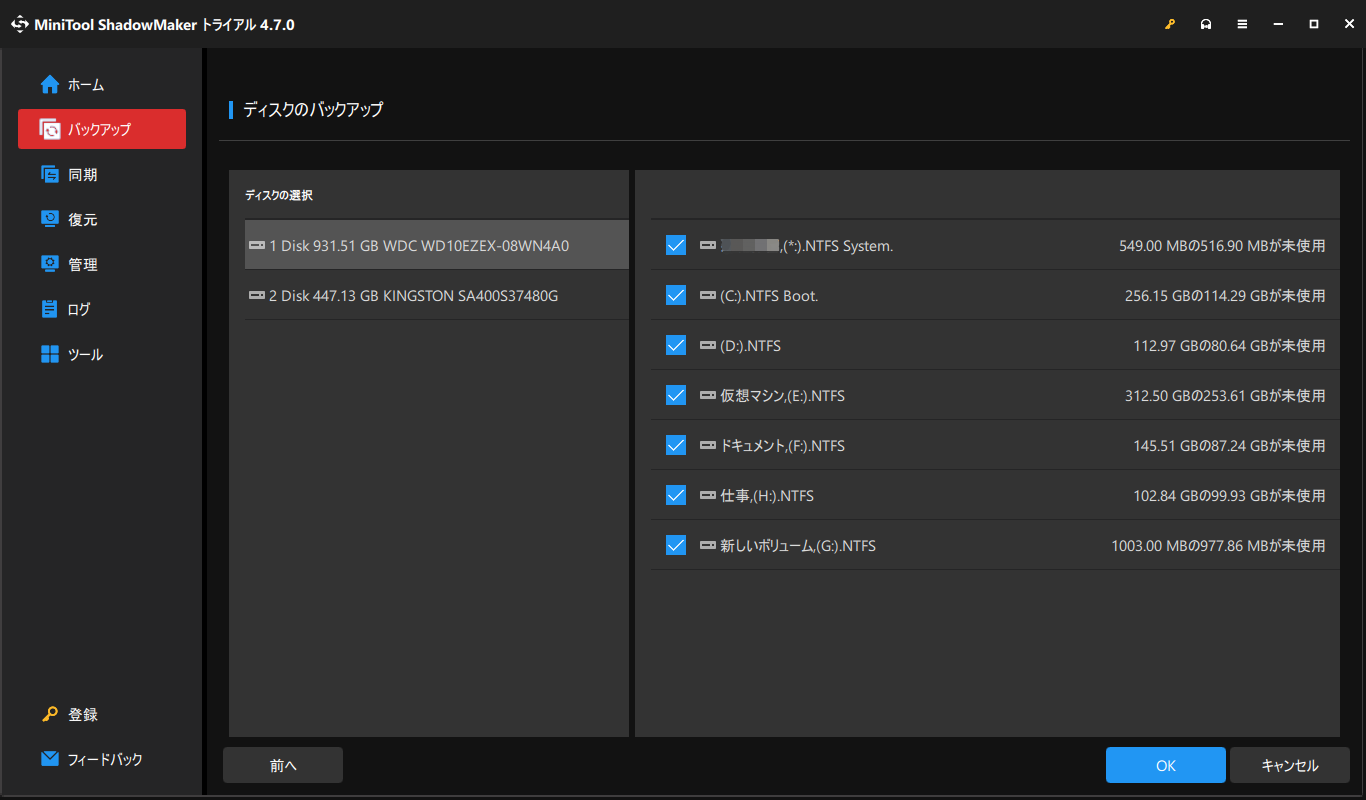
Task: Click the ディスクの選択 heading
Action: [279, 195]
